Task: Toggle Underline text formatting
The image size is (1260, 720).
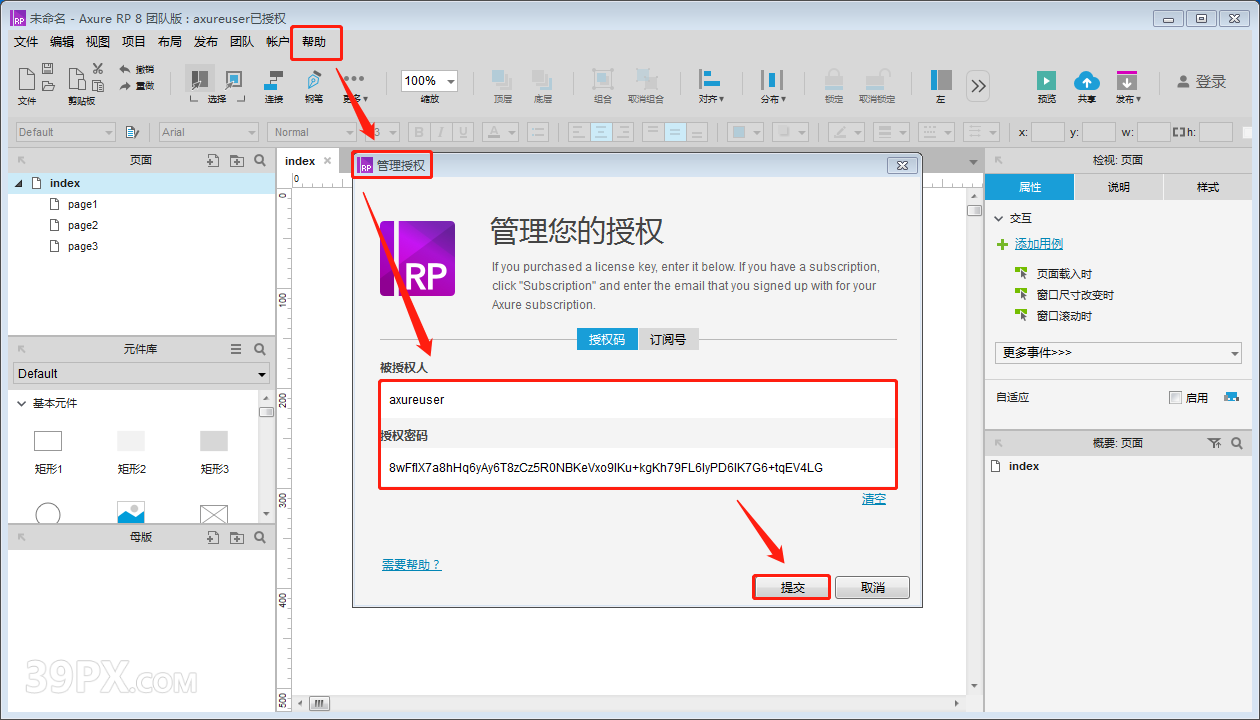Action: pyautogui.click(x=463, y=132)
